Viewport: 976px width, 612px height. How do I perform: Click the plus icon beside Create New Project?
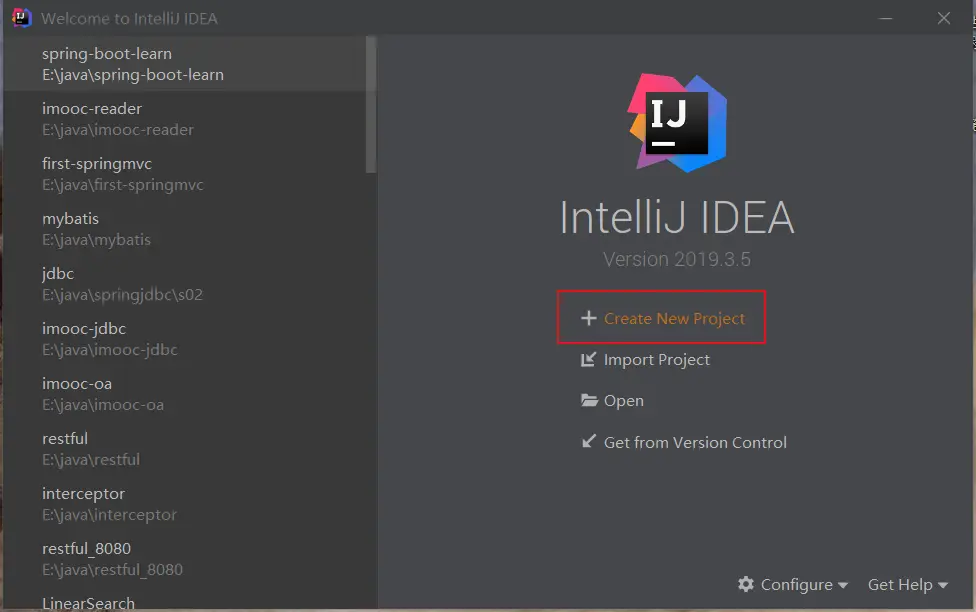(x=589, y=318)
